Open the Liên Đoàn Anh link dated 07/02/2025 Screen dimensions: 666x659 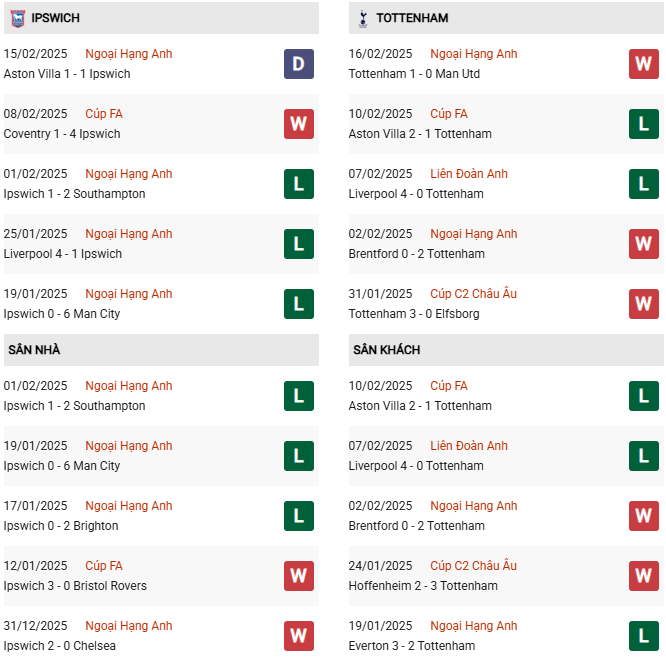point(470,174)
